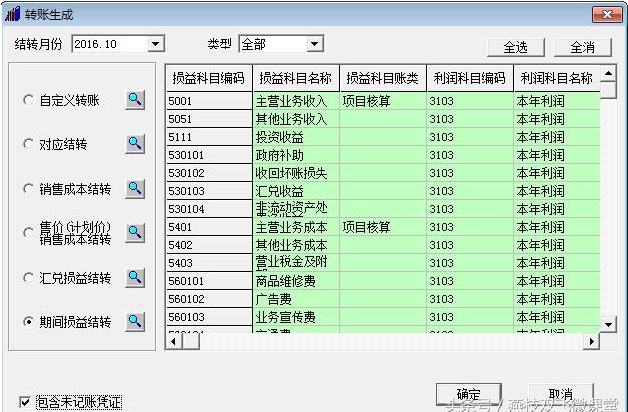Click magnifier icon beside 对应结转

tap(135, 143)
